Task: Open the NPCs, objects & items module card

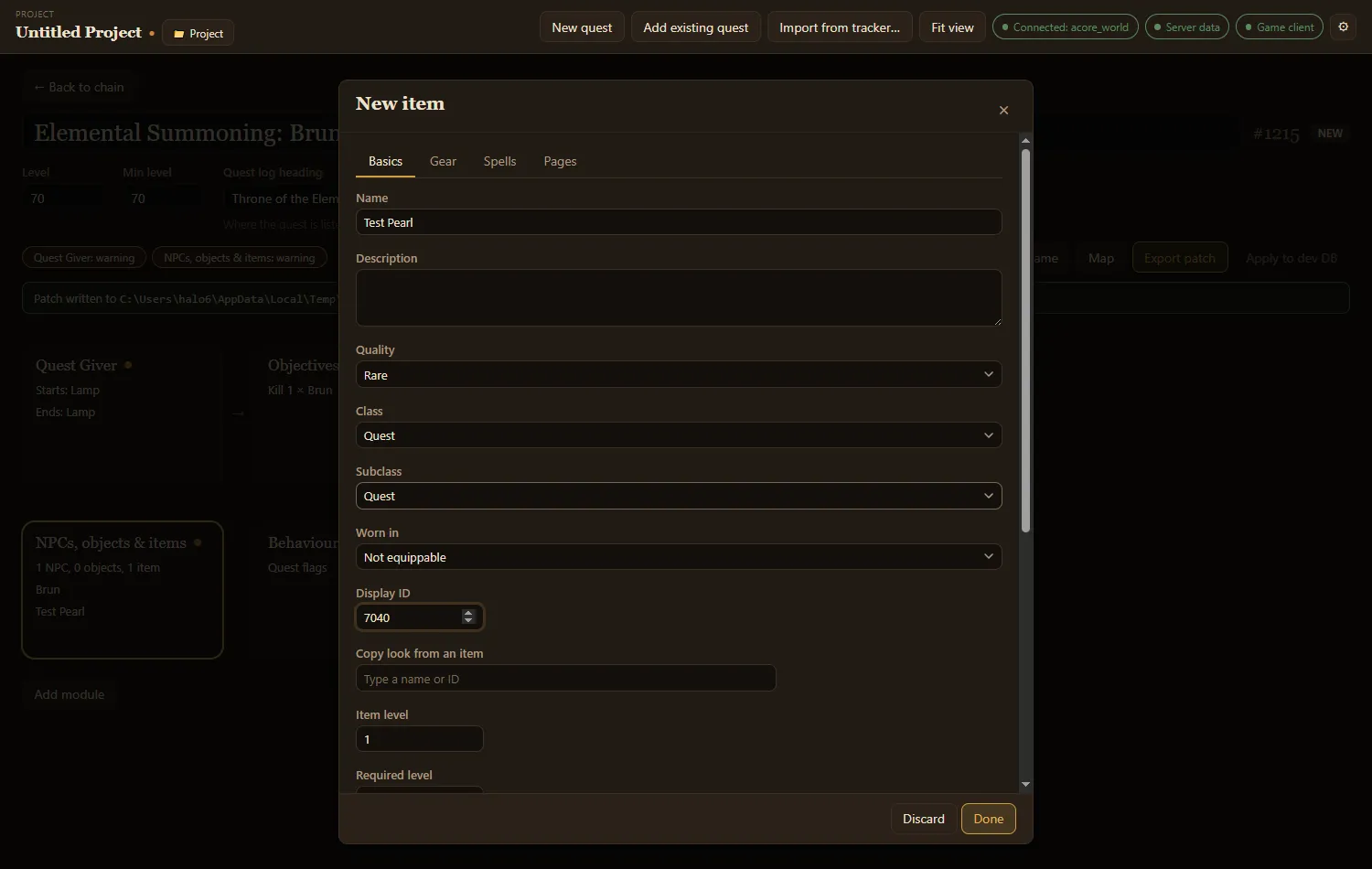Action: 123,590
